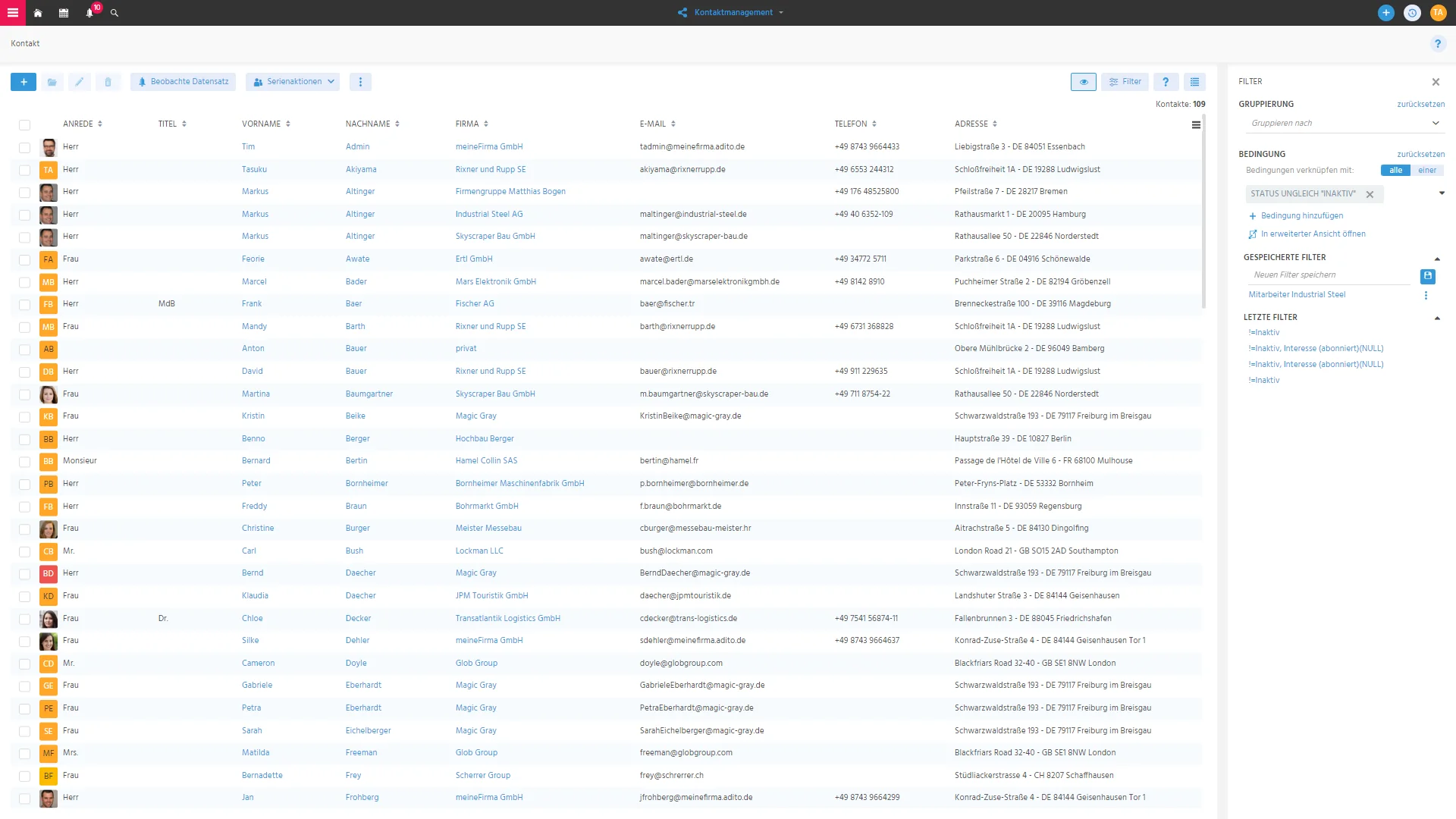Toggle the select-all checkbox in header
Viewport: 1456px width, 819px height.
click(24, 125)
